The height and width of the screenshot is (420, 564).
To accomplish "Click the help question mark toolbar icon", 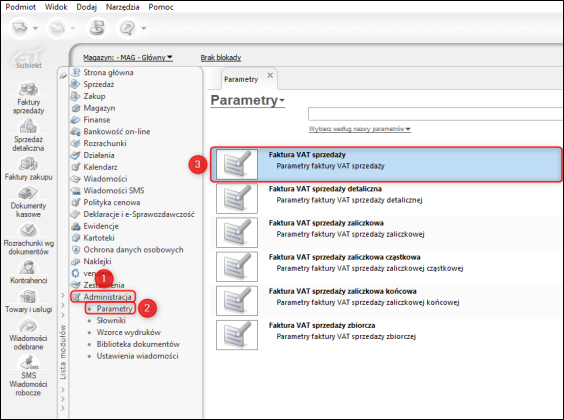I will tap(127, 28).
